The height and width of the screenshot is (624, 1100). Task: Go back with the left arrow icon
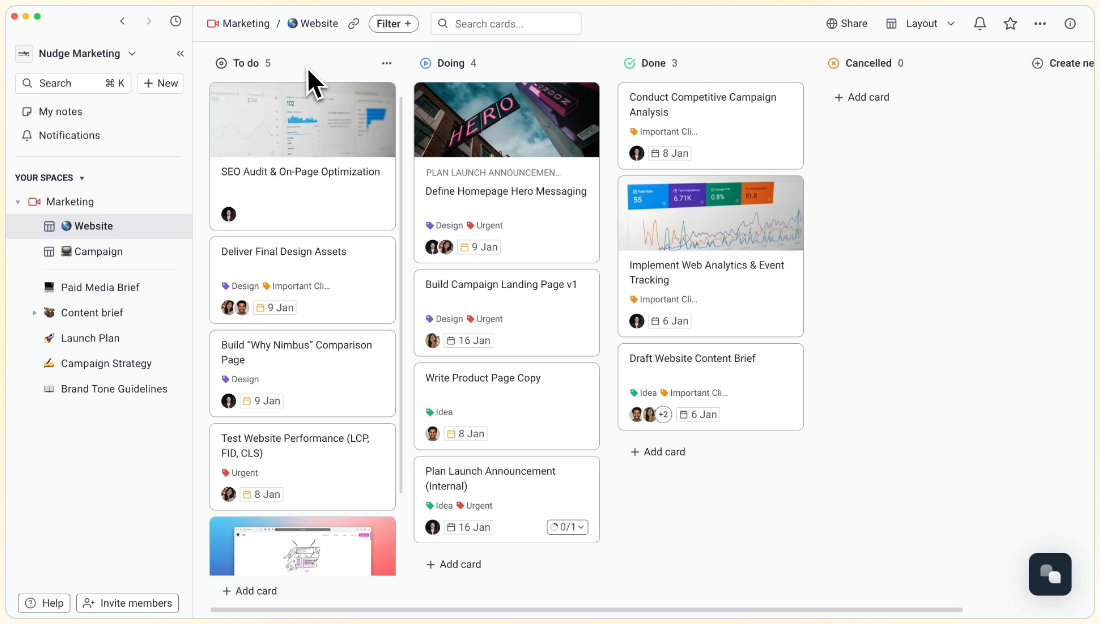click(123, 21)
